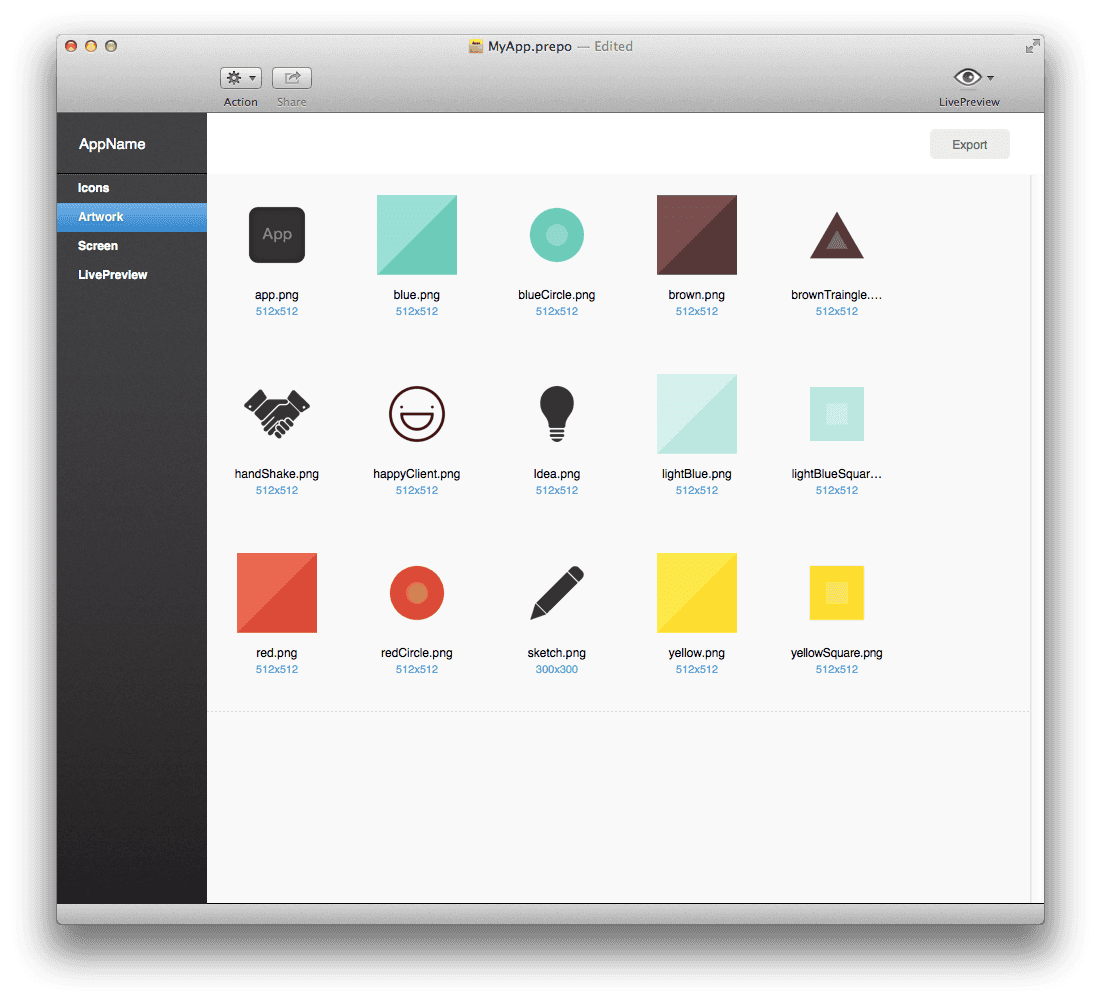
Task: Select the app.png icon thumbnail
Action: click(277, 235)
